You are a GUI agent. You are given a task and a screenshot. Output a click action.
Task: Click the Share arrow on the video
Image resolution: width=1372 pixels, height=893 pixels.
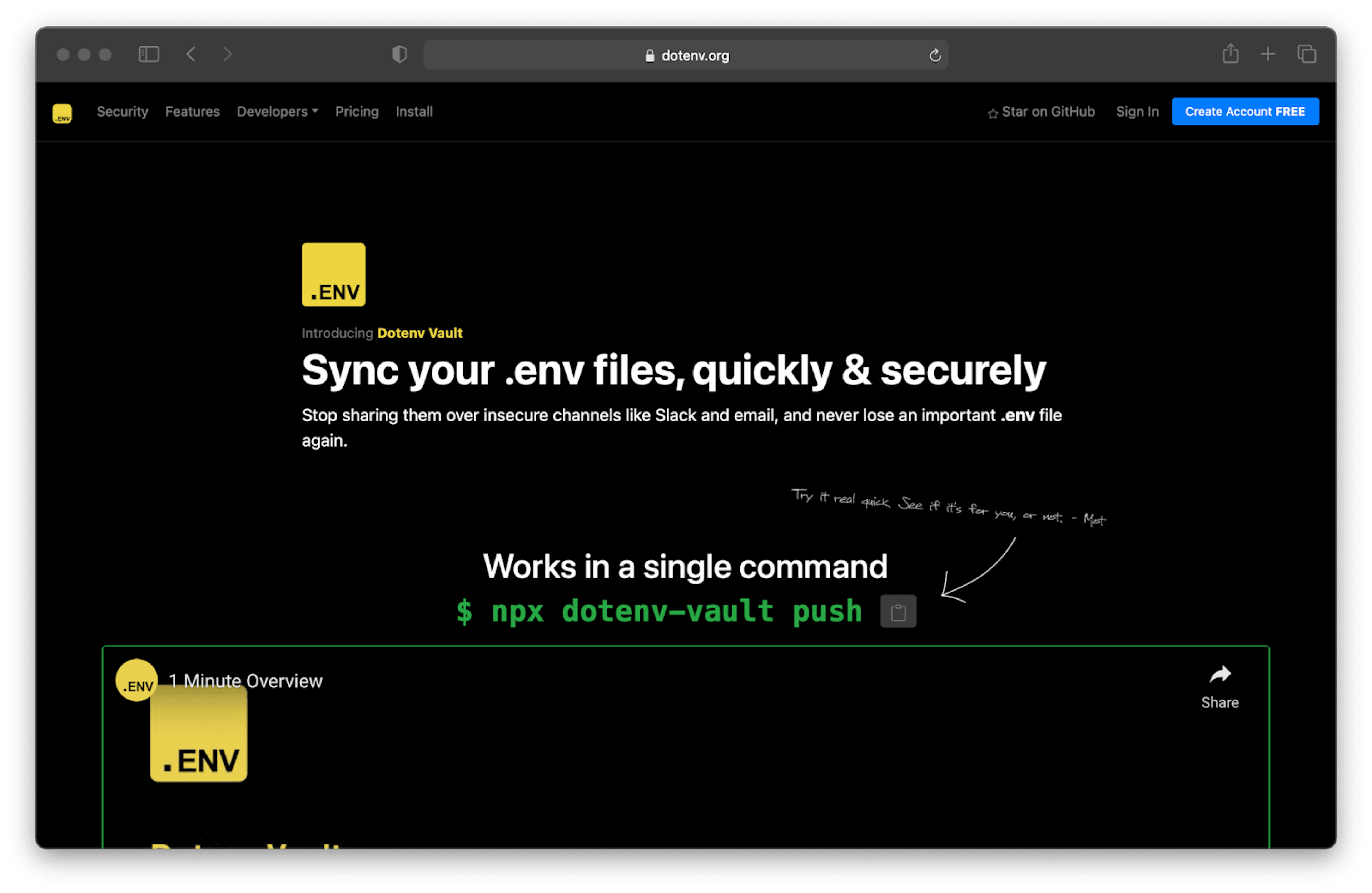[x=1220, y=674]
